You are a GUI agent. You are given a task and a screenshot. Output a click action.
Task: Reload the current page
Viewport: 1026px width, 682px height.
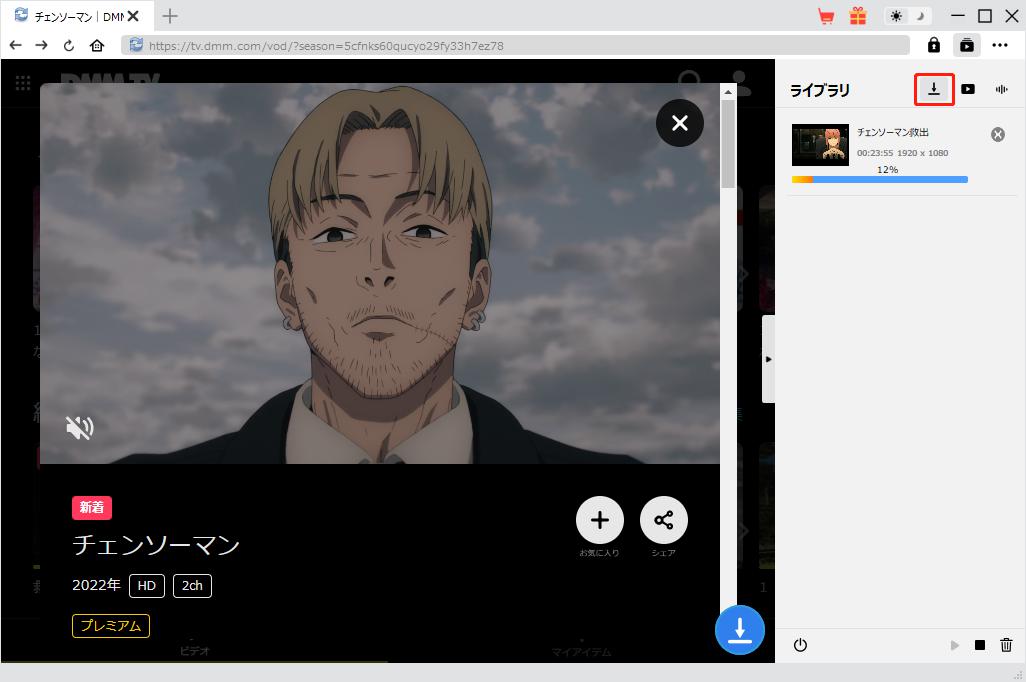pos(69,46)
